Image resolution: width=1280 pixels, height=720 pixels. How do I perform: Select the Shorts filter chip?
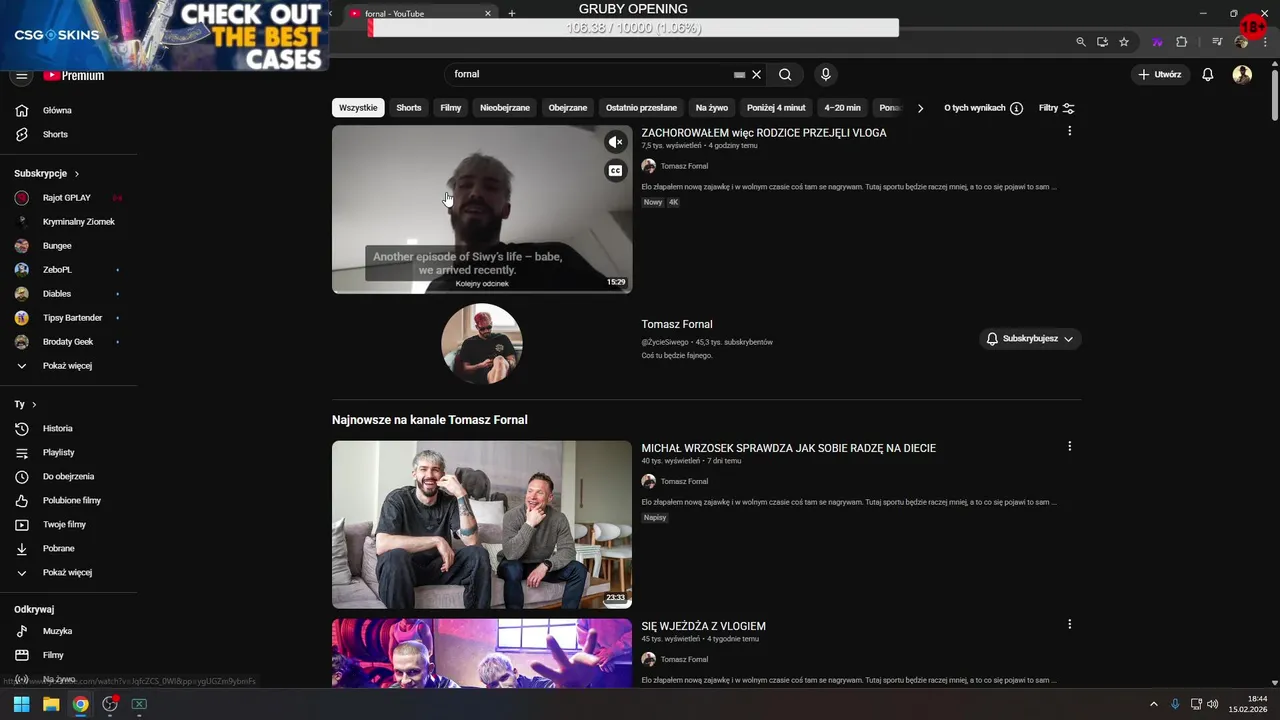pyautogui.click(x=409, y=108)
